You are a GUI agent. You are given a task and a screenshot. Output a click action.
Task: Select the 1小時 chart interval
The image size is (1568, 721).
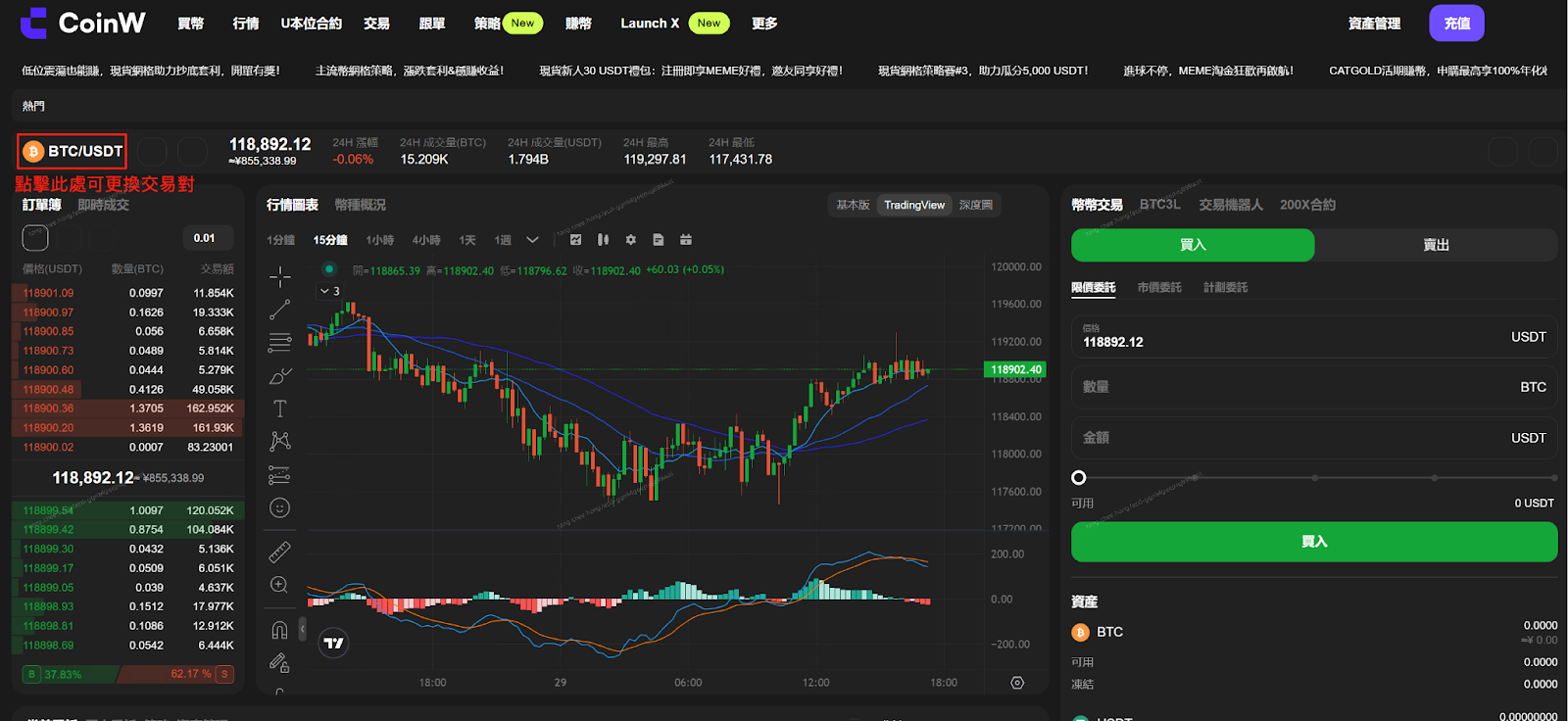[x=380, y=240]
